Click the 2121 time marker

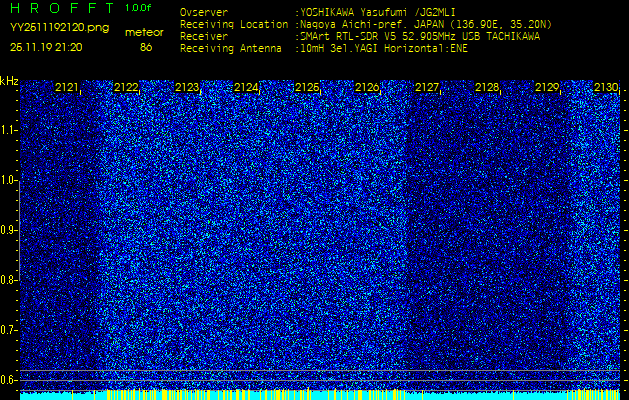click(67, 87)
